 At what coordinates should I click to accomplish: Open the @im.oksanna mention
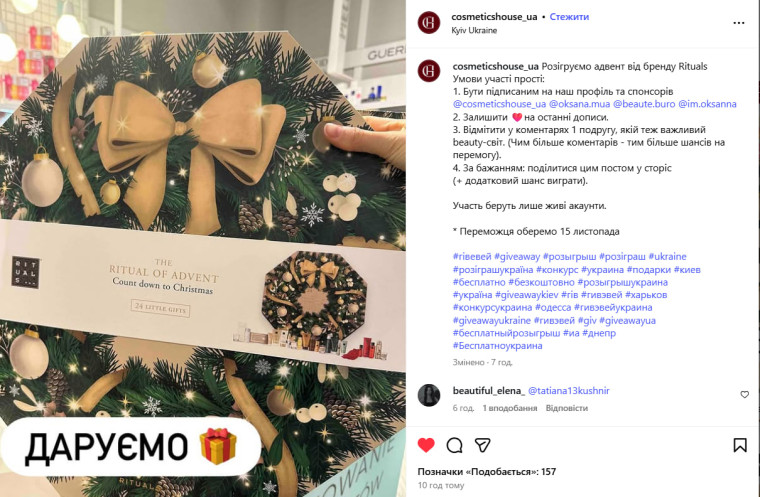click(707, 104)
